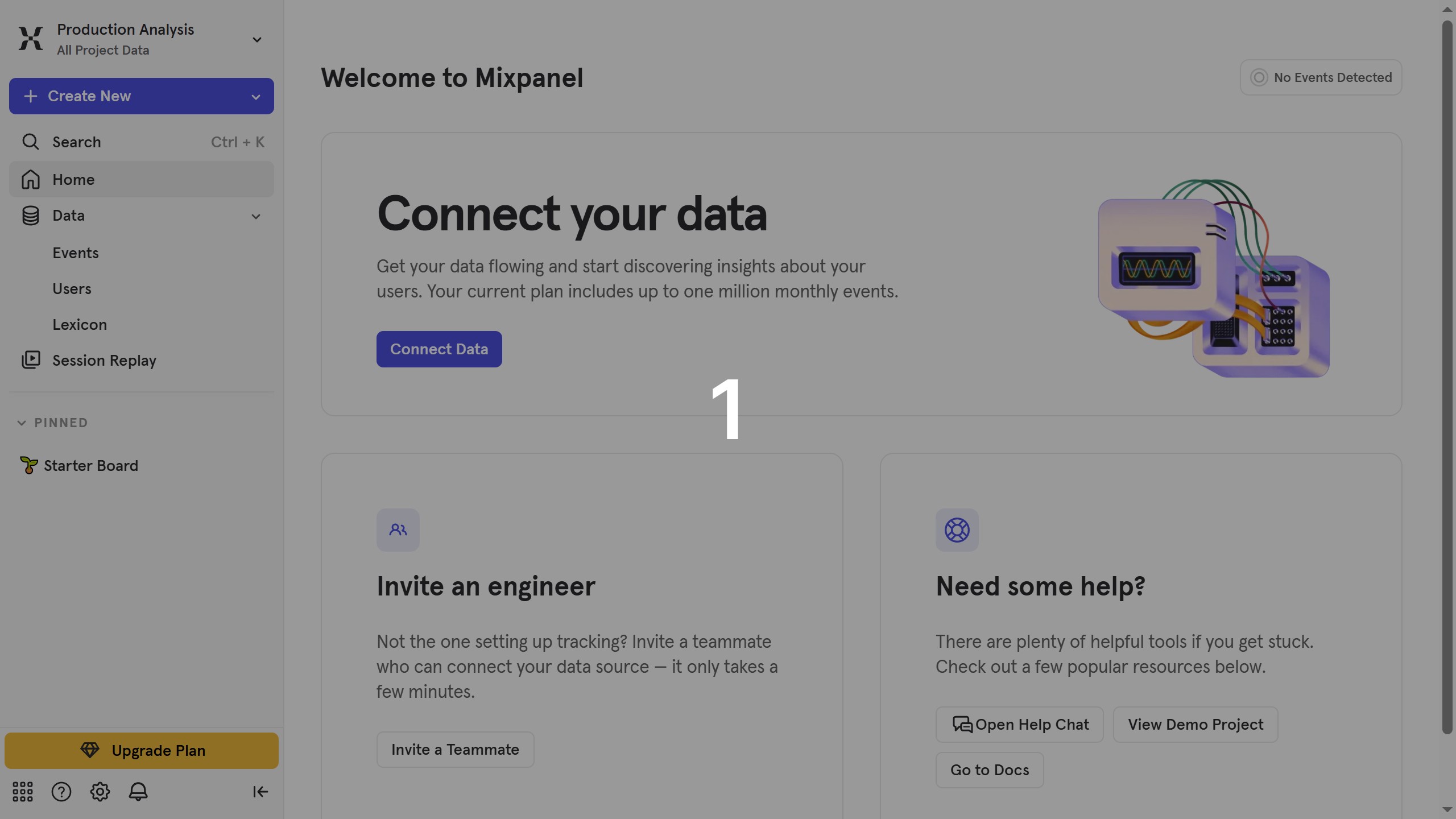Expand the Production Analysis project chevron

[257, 39]
